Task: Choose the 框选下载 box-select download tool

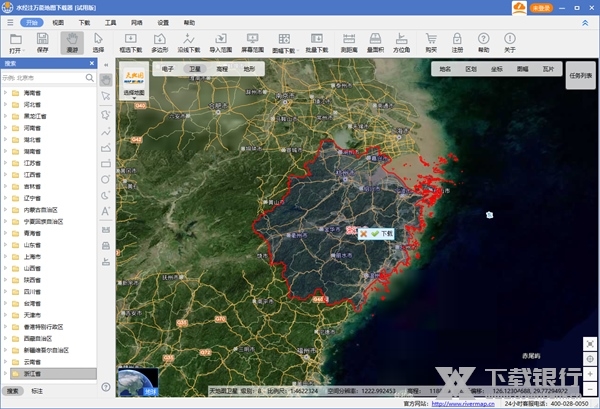Action: pos(131,41)
